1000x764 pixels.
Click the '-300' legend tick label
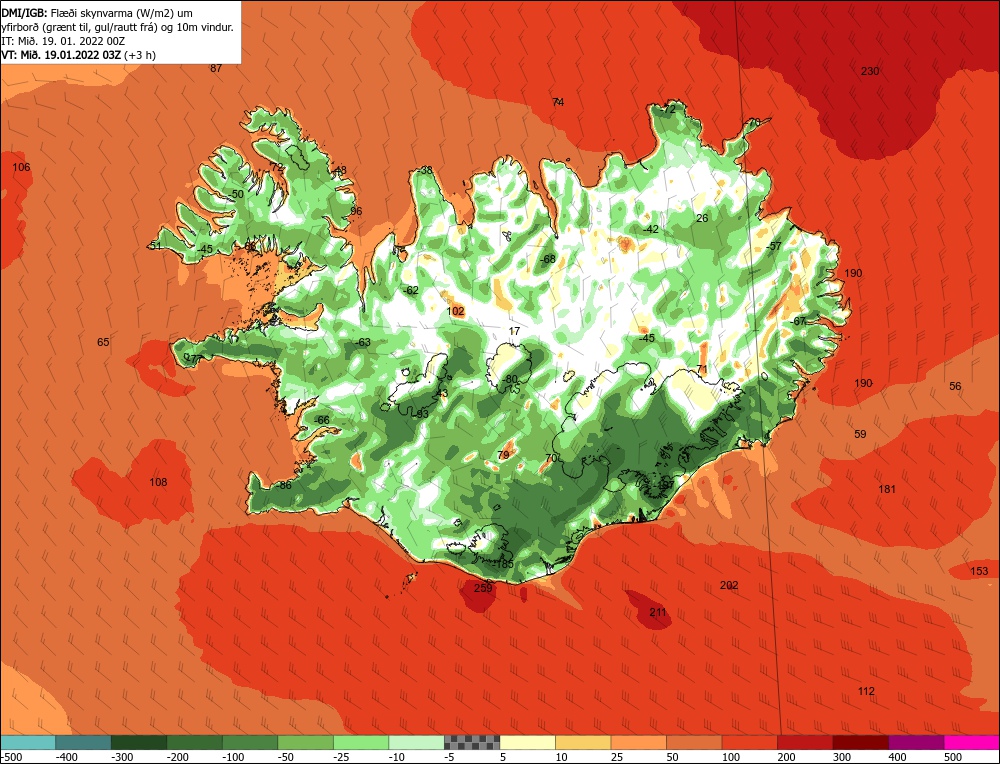122,757
